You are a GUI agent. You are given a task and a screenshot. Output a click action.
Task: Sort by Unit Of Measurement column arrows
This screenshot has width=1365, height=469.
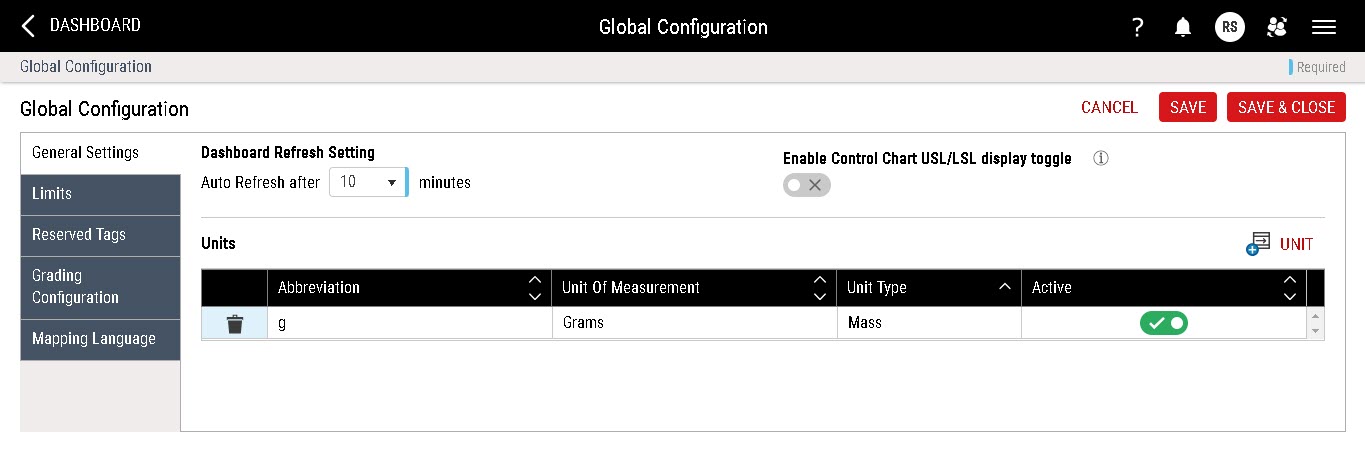[819, 288]
